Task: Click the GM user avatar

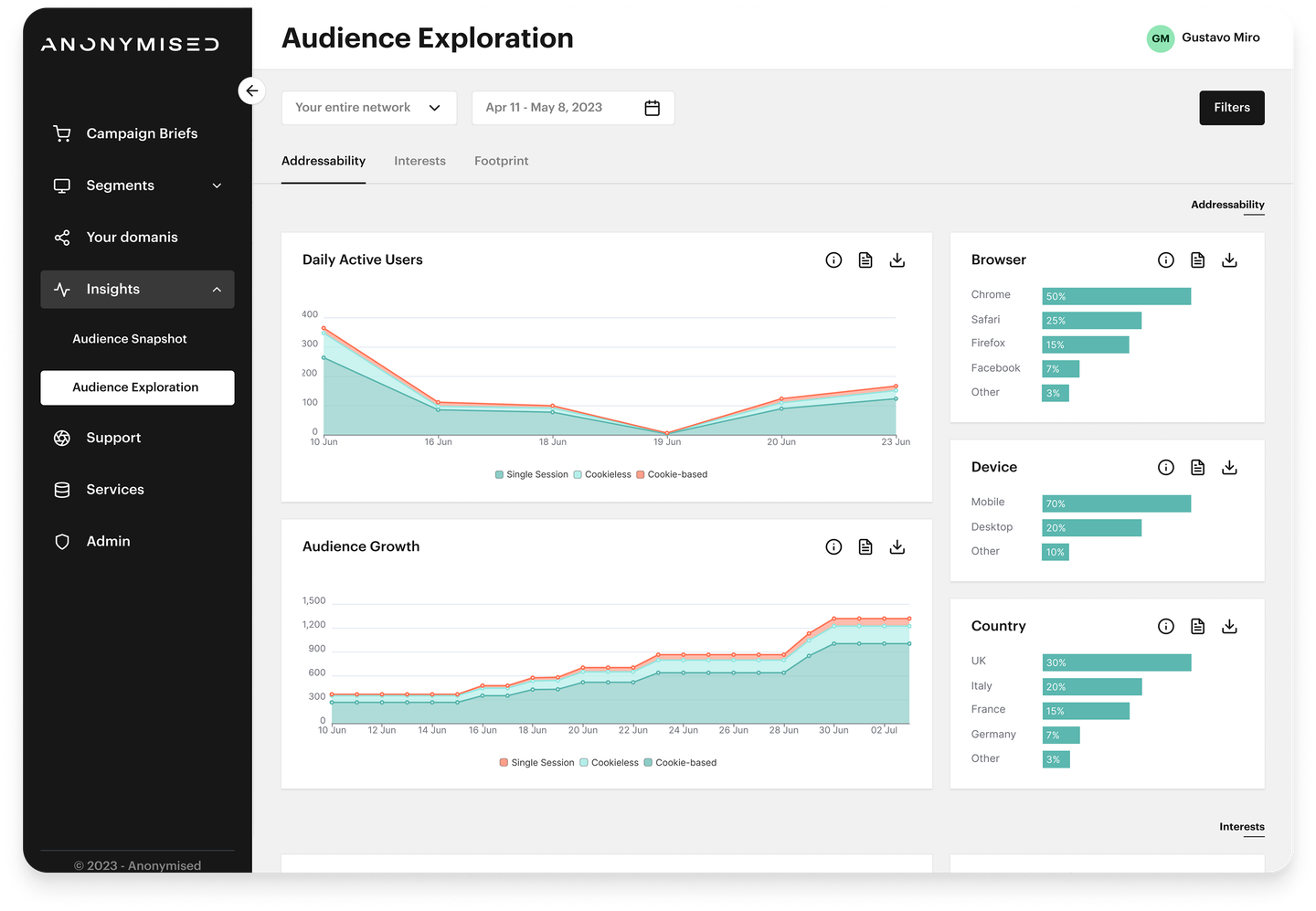Action: point(1161,38)
